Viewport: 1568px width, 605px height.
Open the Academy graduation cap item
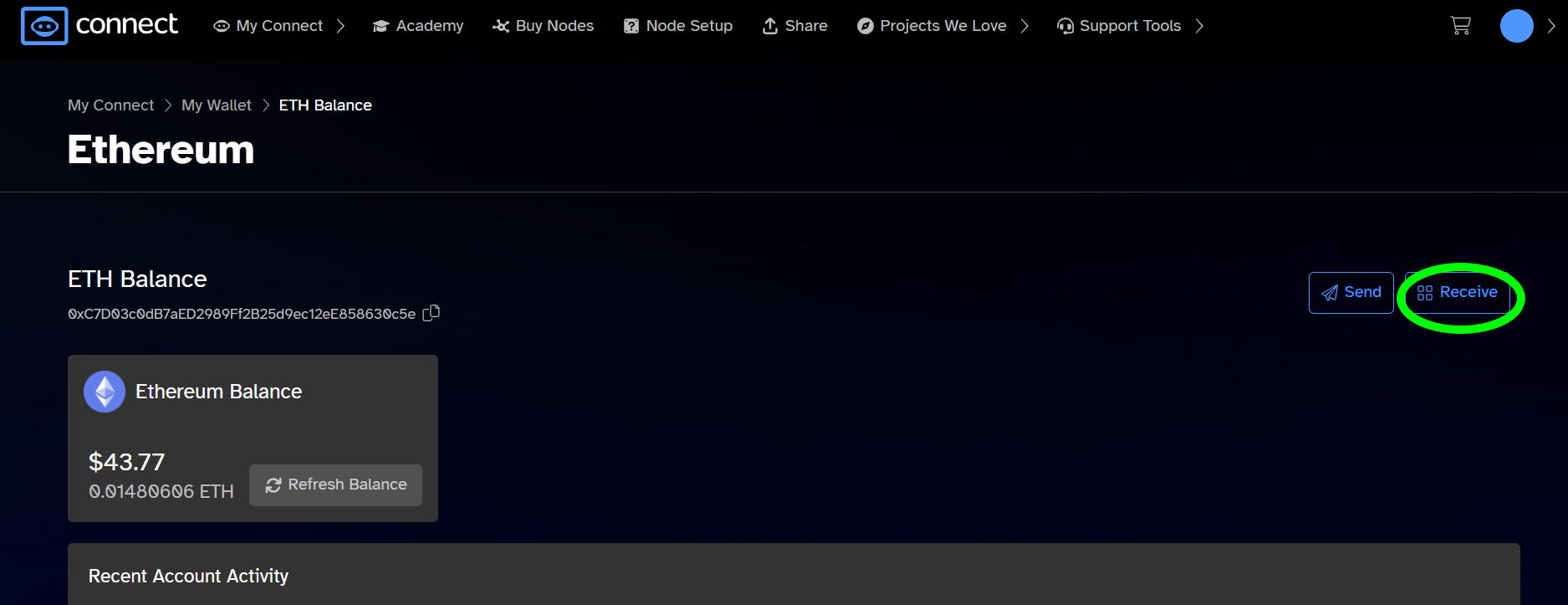point(418,26)
